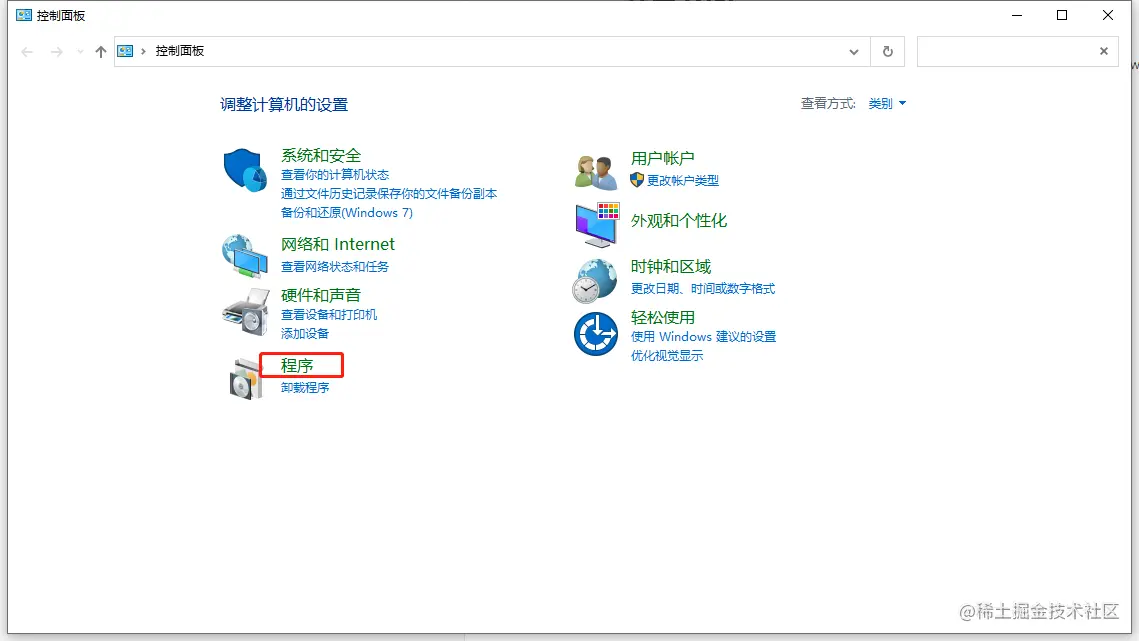Click the Control Panel icon in address bar

pyautogui.click(x=125, y=51)
